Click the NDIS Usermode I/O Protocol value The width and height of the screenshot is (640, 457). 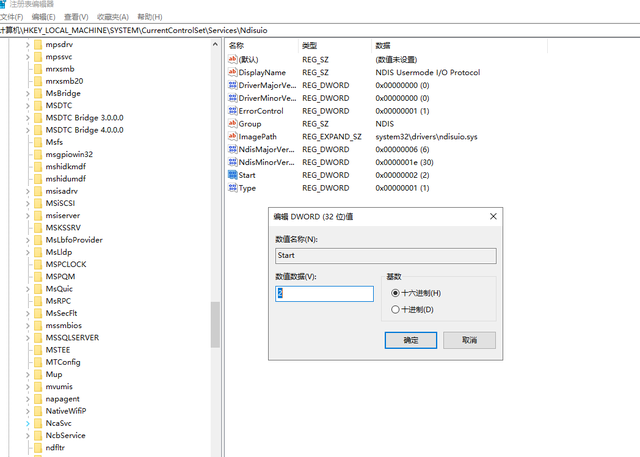[428, 72]
